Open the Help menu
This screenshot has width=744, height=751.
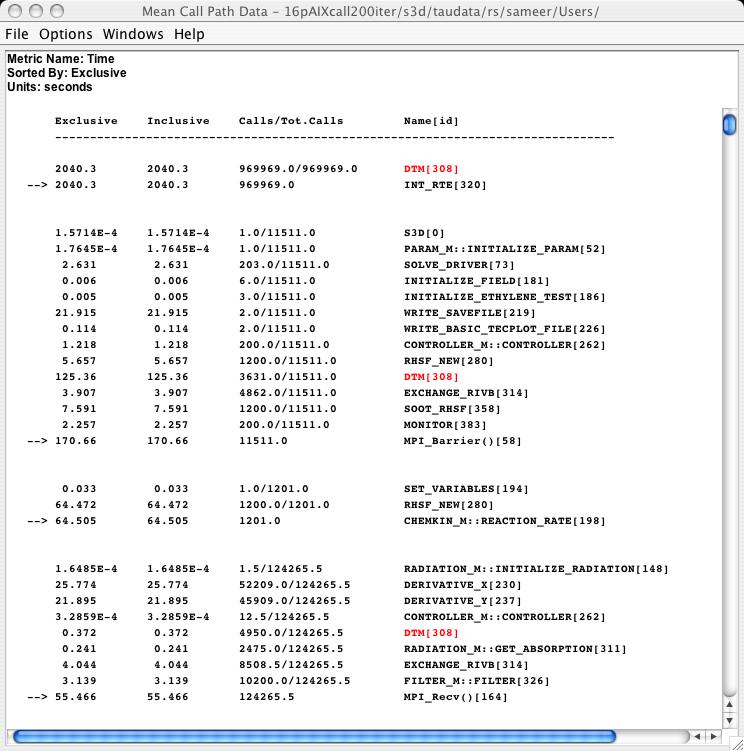(189, 34)
